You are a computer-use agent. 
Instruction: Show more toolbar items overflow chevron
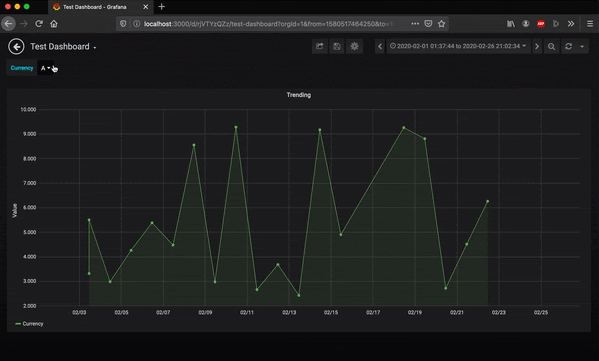[x=571, y=24]
